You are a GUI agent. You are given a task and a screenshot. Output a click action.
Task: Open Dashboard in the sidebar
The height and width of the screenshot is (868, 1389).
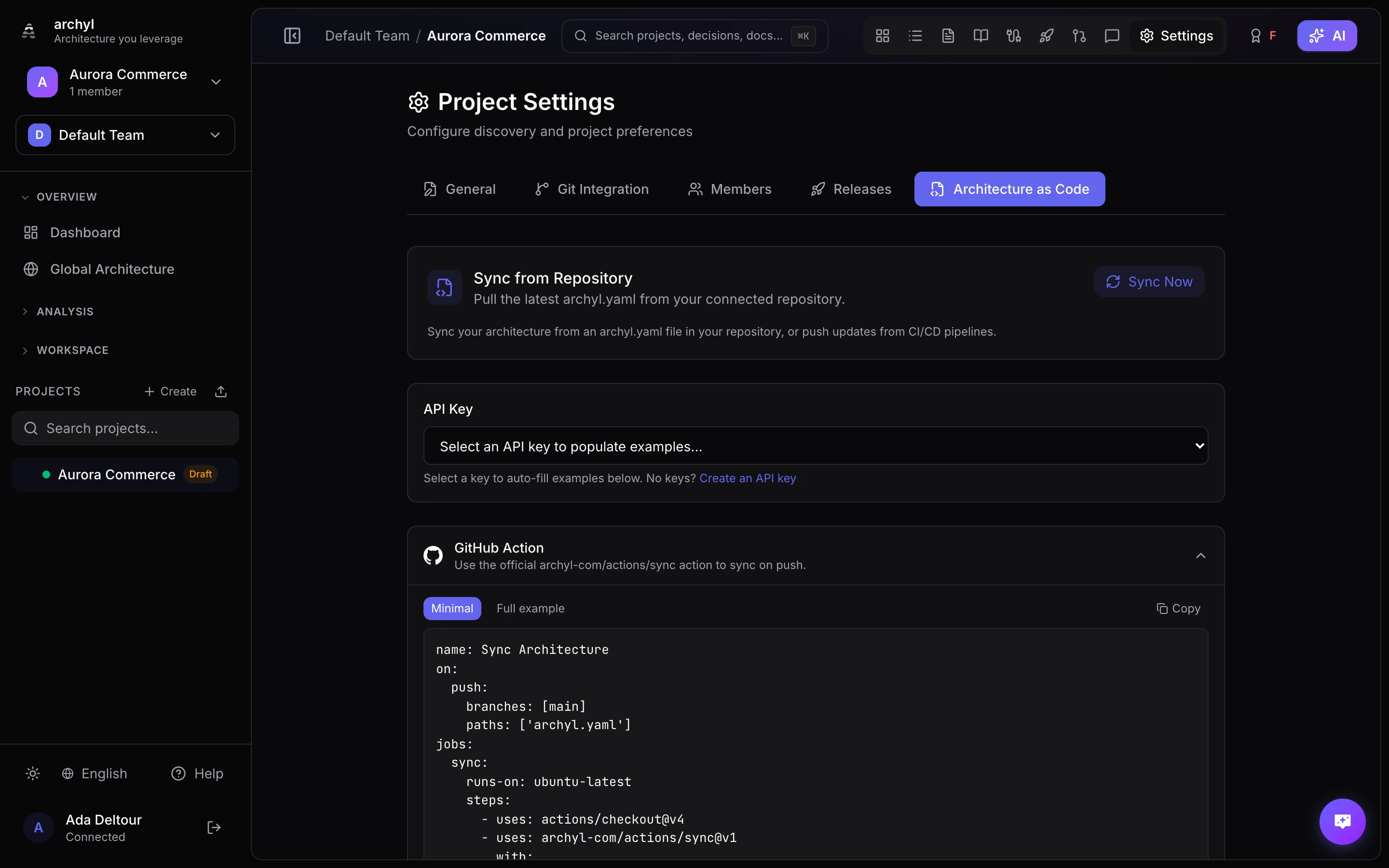coord(85,232)
